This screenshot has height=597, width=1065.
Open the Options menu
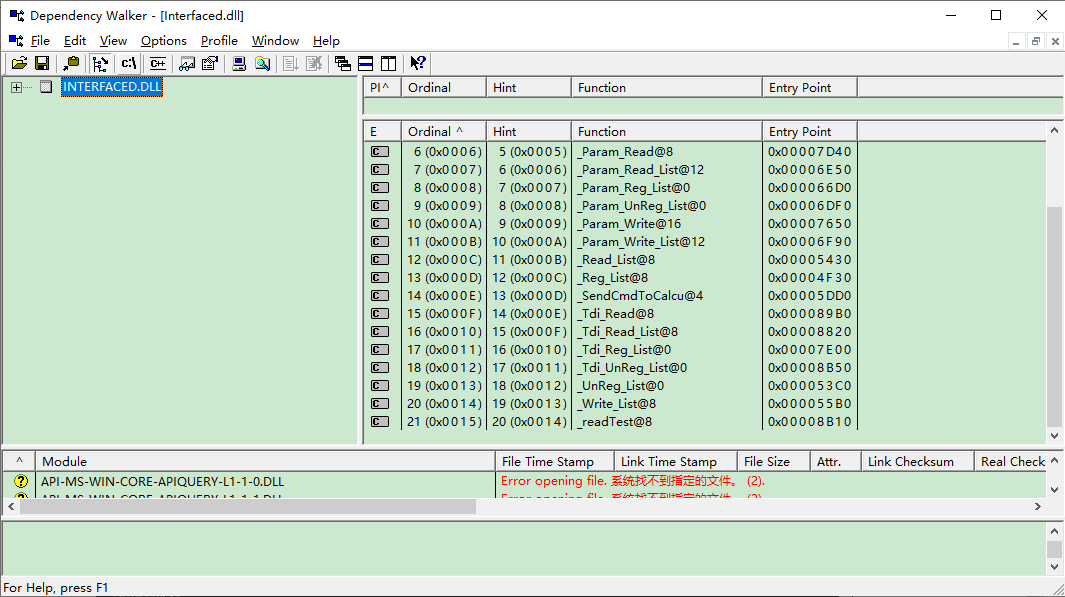(164, 41)
